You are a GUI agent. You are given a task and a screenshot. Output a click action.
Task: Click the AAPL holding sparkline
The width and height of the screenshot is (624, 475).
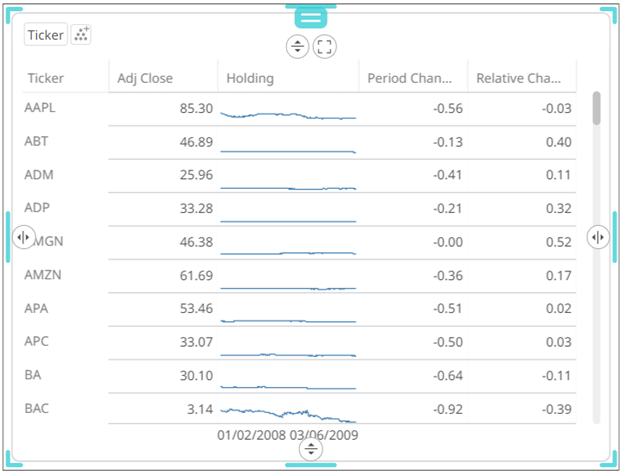tap(288, 115)
